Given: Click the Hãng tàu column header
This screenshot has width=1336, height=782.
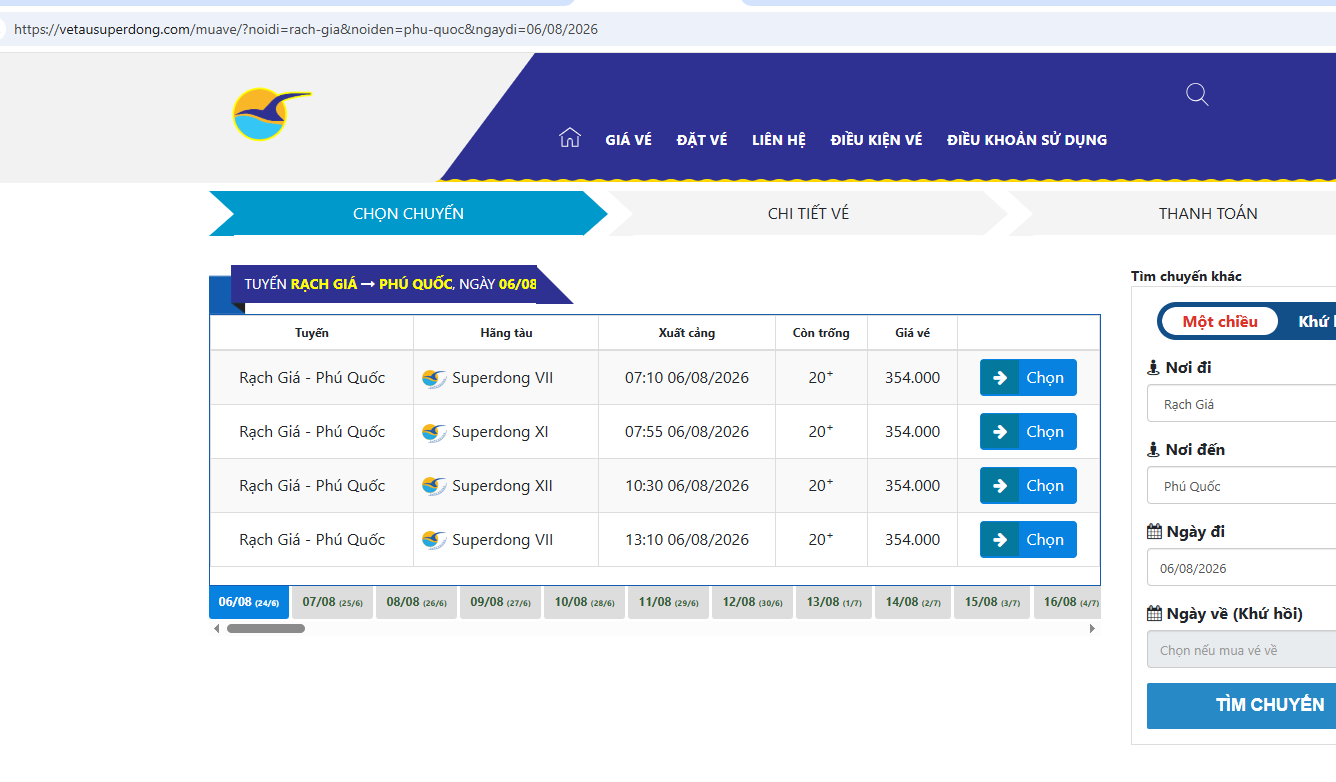Looking at the screenshot, I should click(x=506, y=333).
